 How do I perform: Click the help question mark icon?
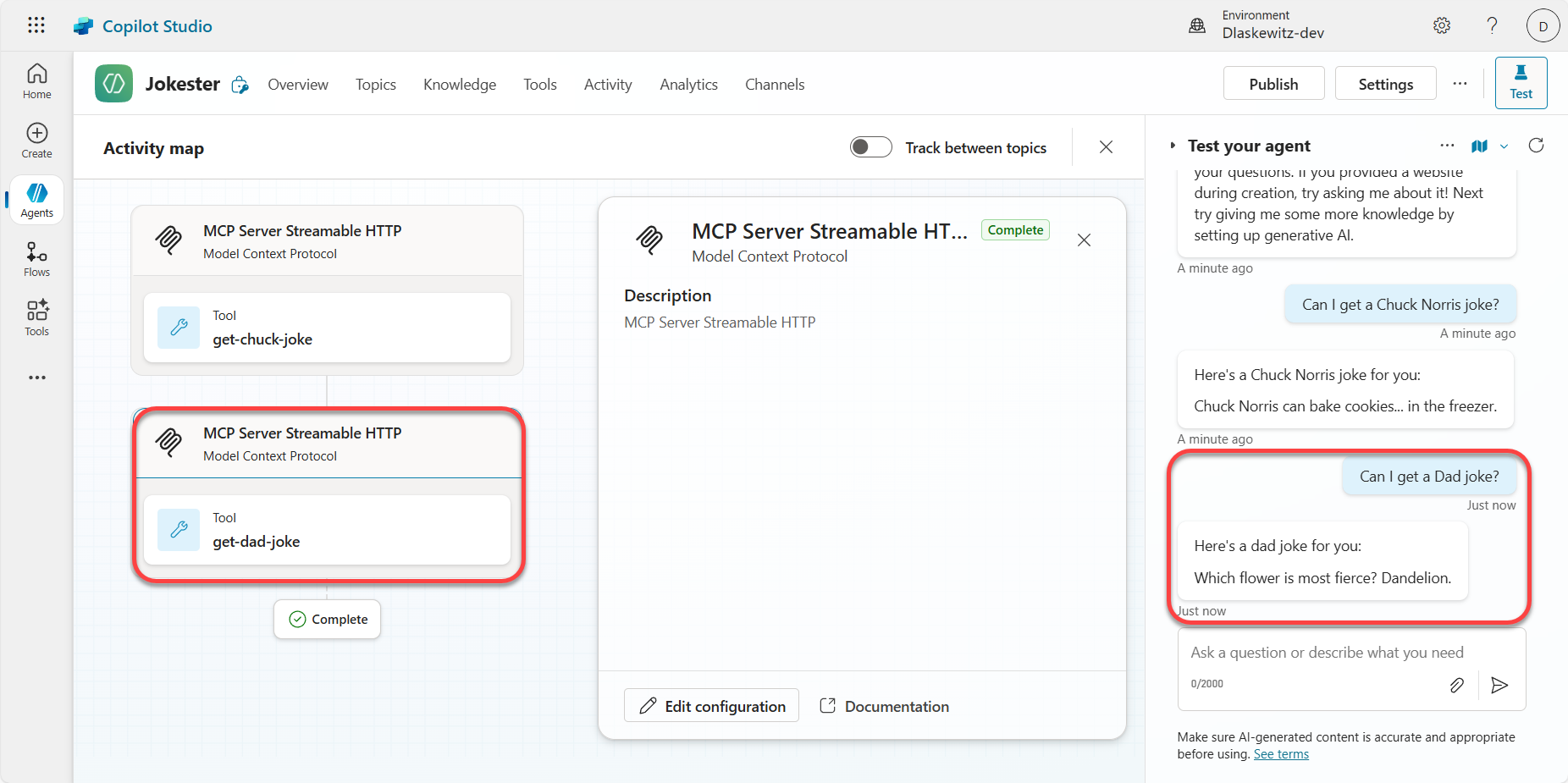[x=1492, y=25]
